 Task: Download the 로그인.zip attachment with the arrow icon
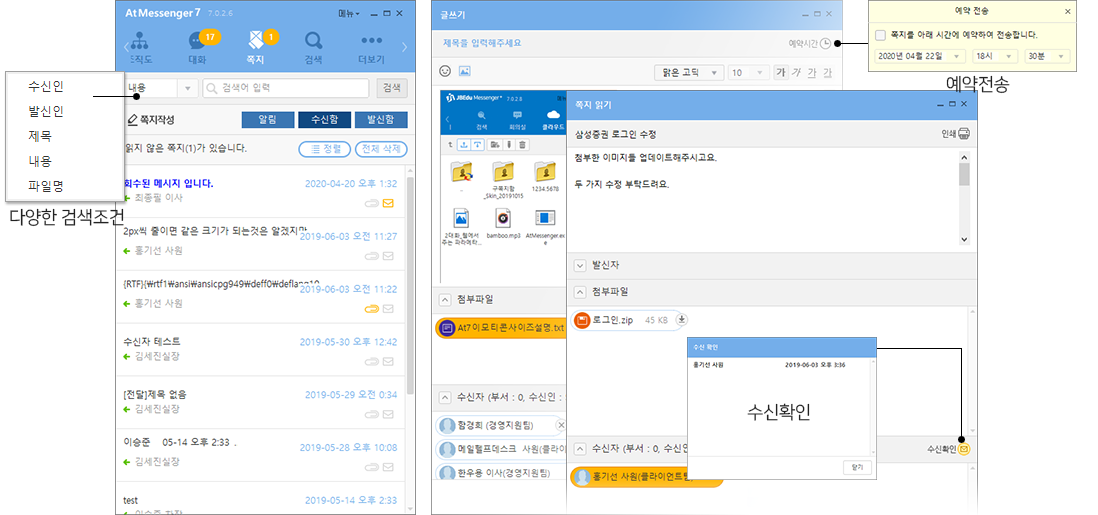[x=683, y=320]
